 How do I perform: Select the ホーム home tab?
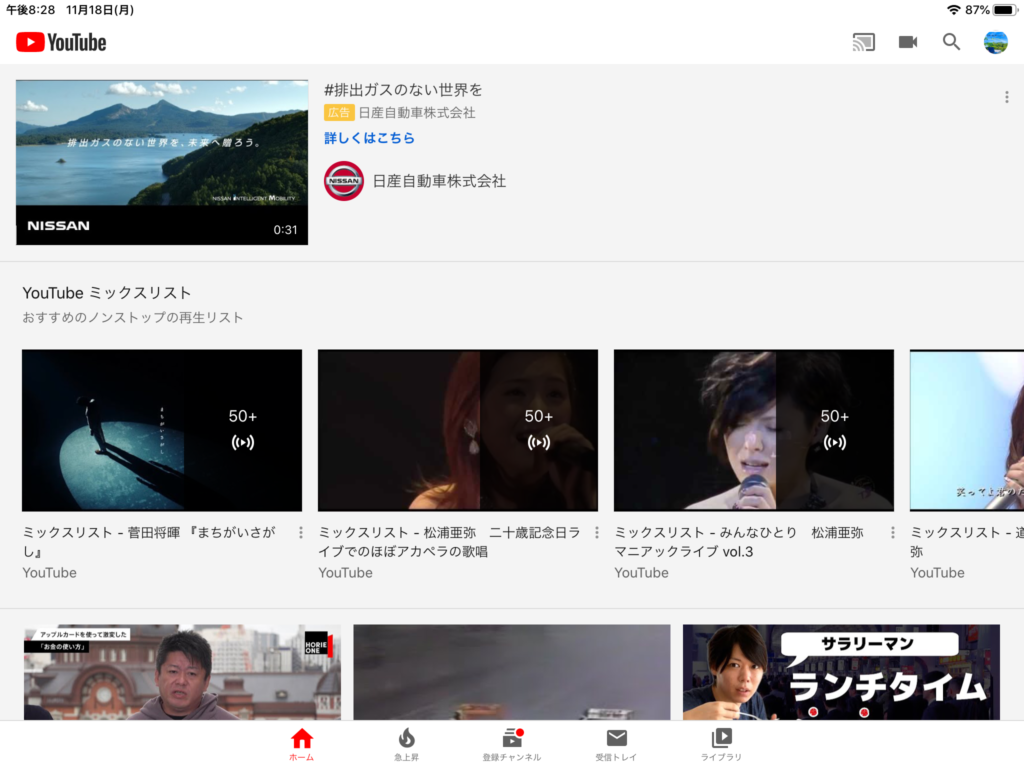tap(301, 744)
